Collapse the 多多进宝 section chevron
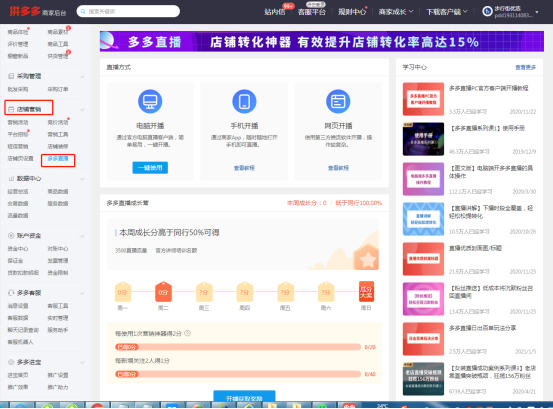The height and width of the screenshot is (409, 553). coord(82,362)
